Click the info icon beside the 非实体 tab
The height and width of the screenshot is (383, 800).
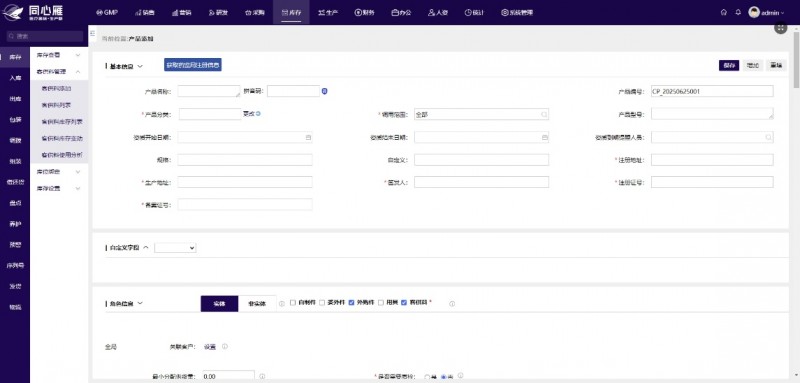pyautogui.click(x=282, y=303)
